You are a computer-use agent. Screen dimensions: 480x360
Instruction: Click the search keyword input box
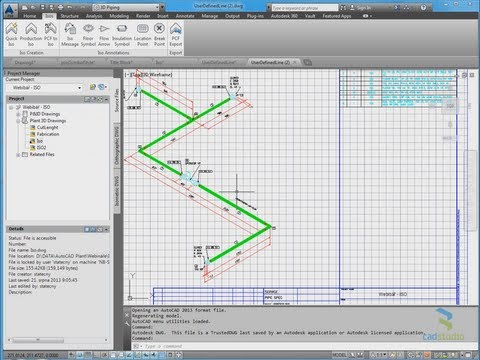[305, 7]
